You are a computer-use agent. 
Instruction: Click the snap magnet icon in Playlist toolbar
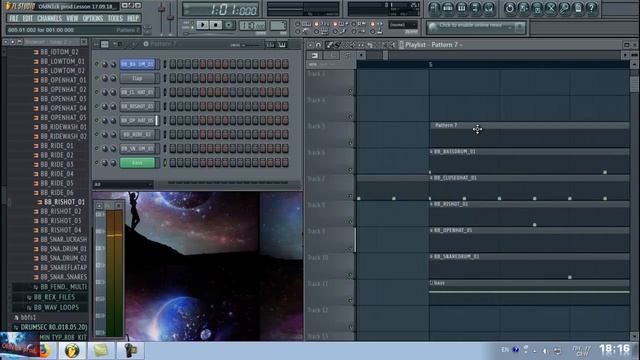[x=318, y=45]
